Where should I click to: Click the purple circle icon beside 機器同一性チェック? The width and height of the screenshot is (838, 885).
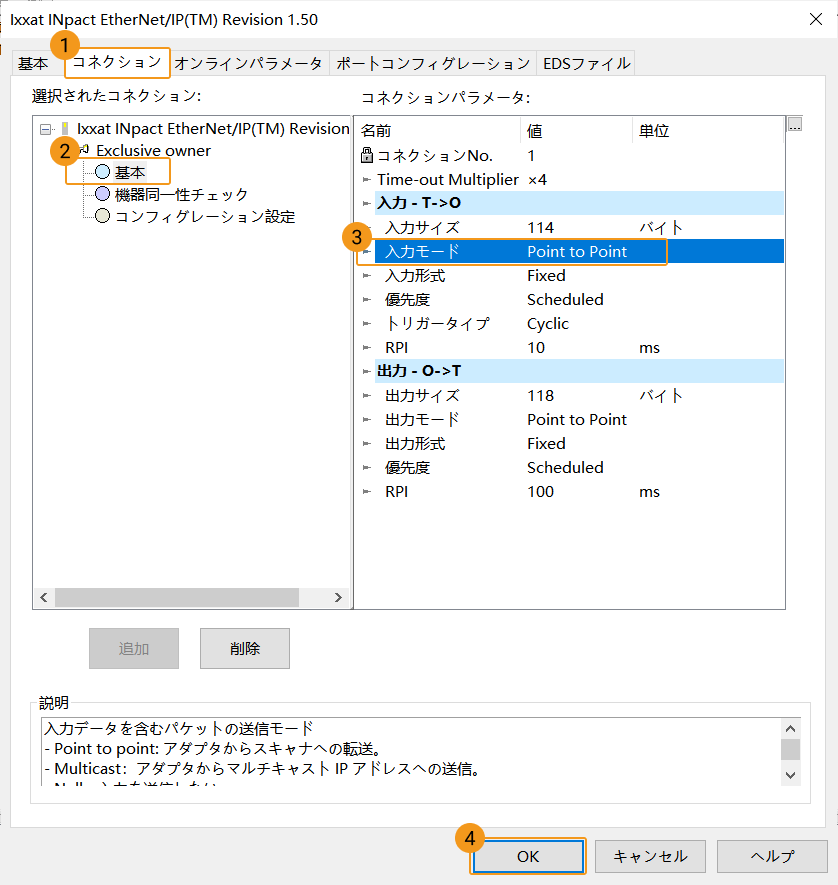click(x=102, y=194)
